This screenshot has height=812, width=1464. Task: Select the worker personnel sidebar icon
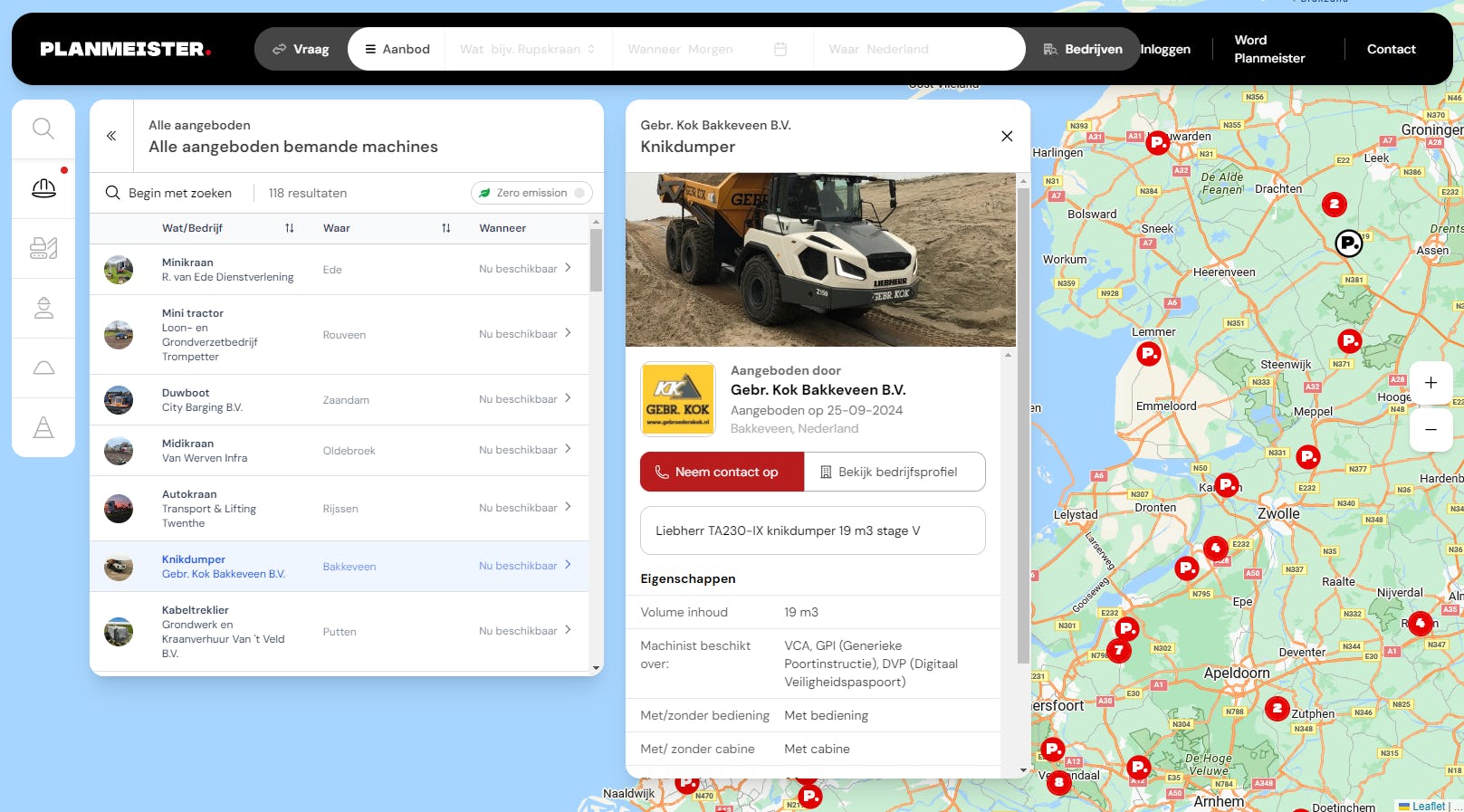click(43, 308)
